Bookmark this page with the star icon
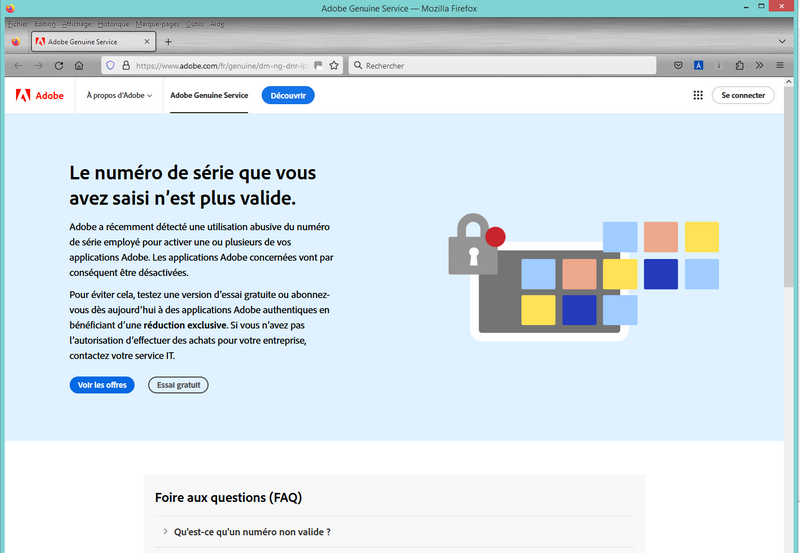 pos(334,65)
